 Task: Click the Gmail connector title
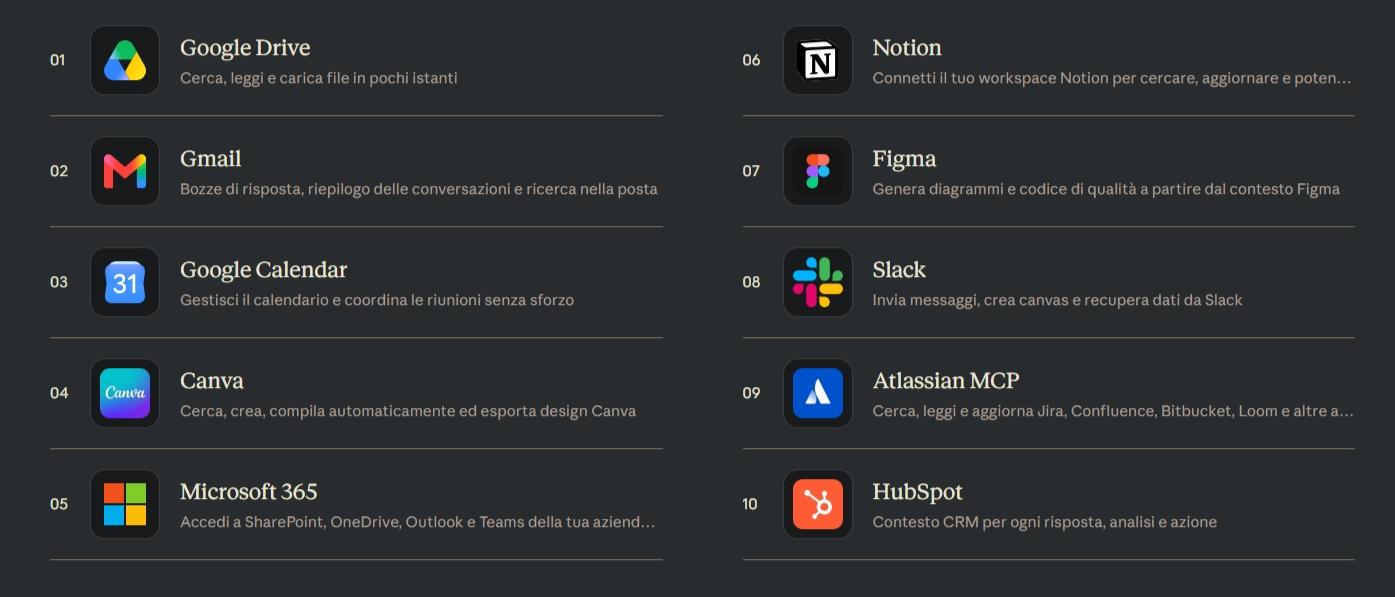(x=211, y=159)
